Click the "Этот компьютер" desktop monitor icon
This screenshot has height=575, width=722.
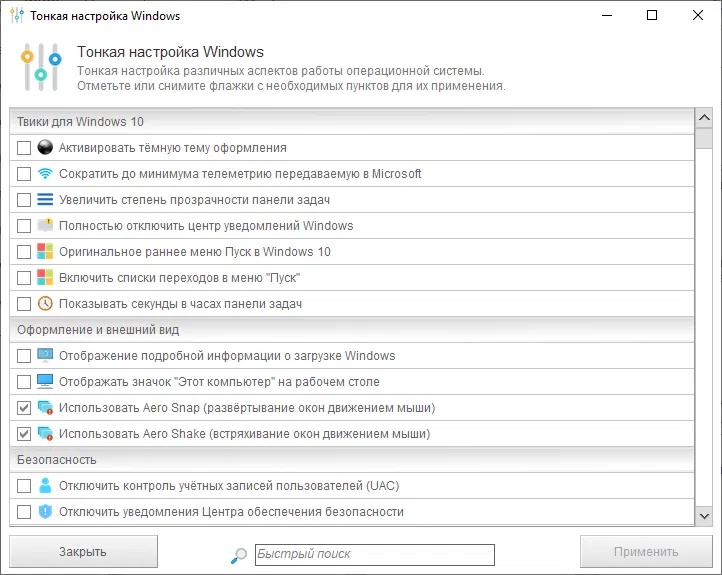(x=45, y=382)
